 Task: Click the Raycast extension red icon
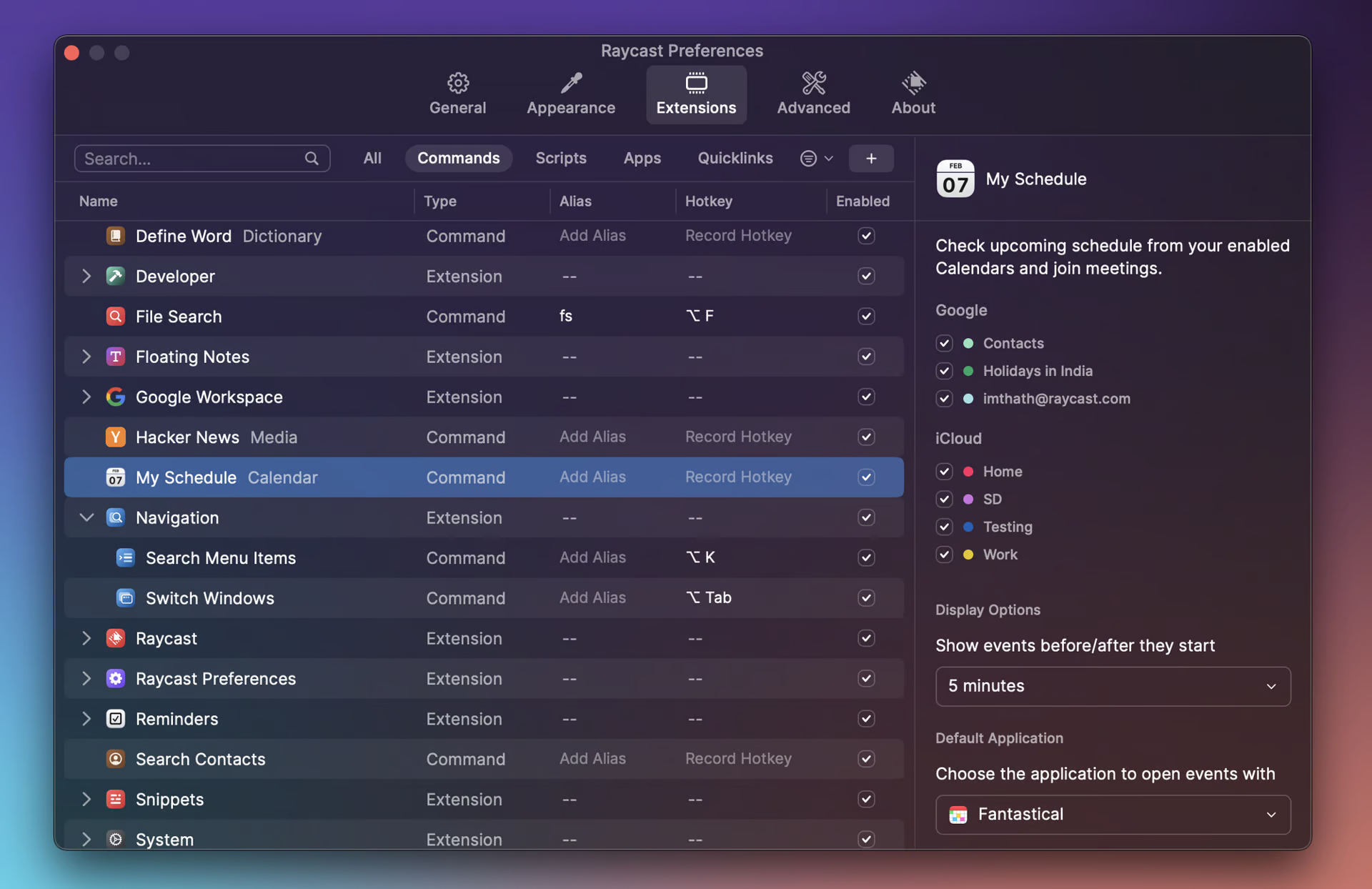pyautogui.click(x=115, y=638)
